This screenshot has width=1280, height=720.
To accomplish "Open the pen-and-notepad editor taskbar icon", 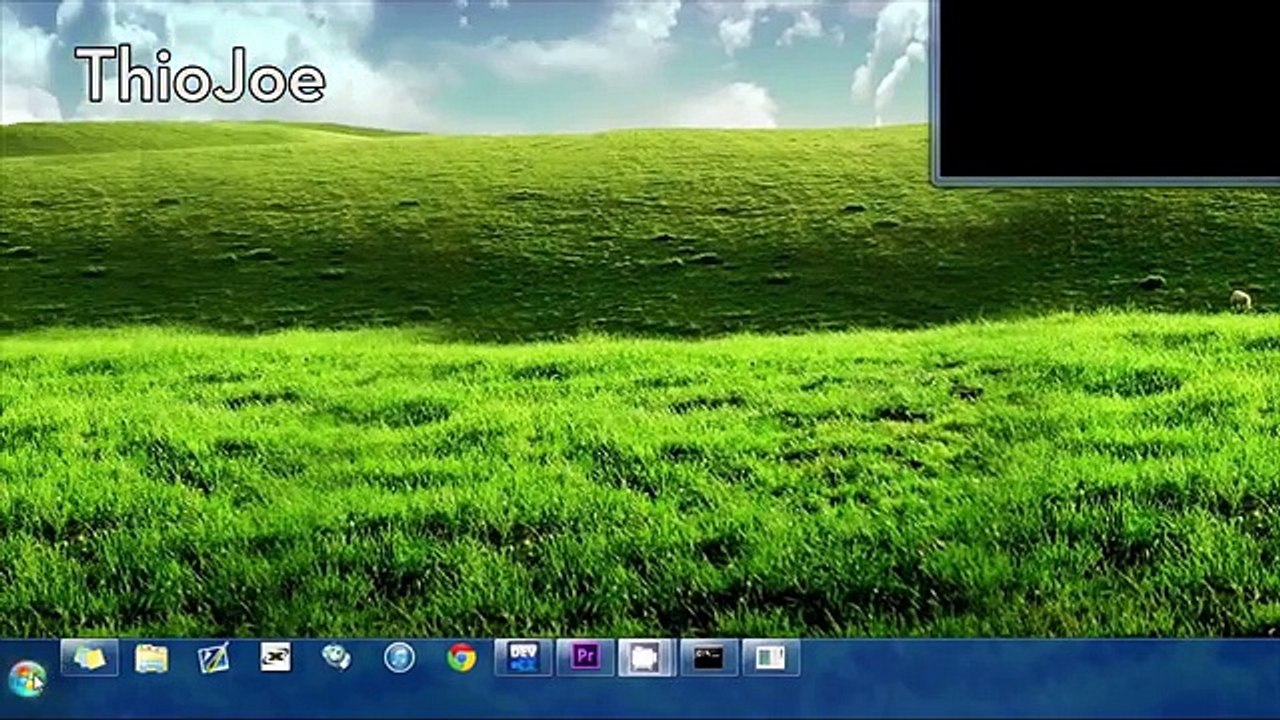I will pos(213,657).
